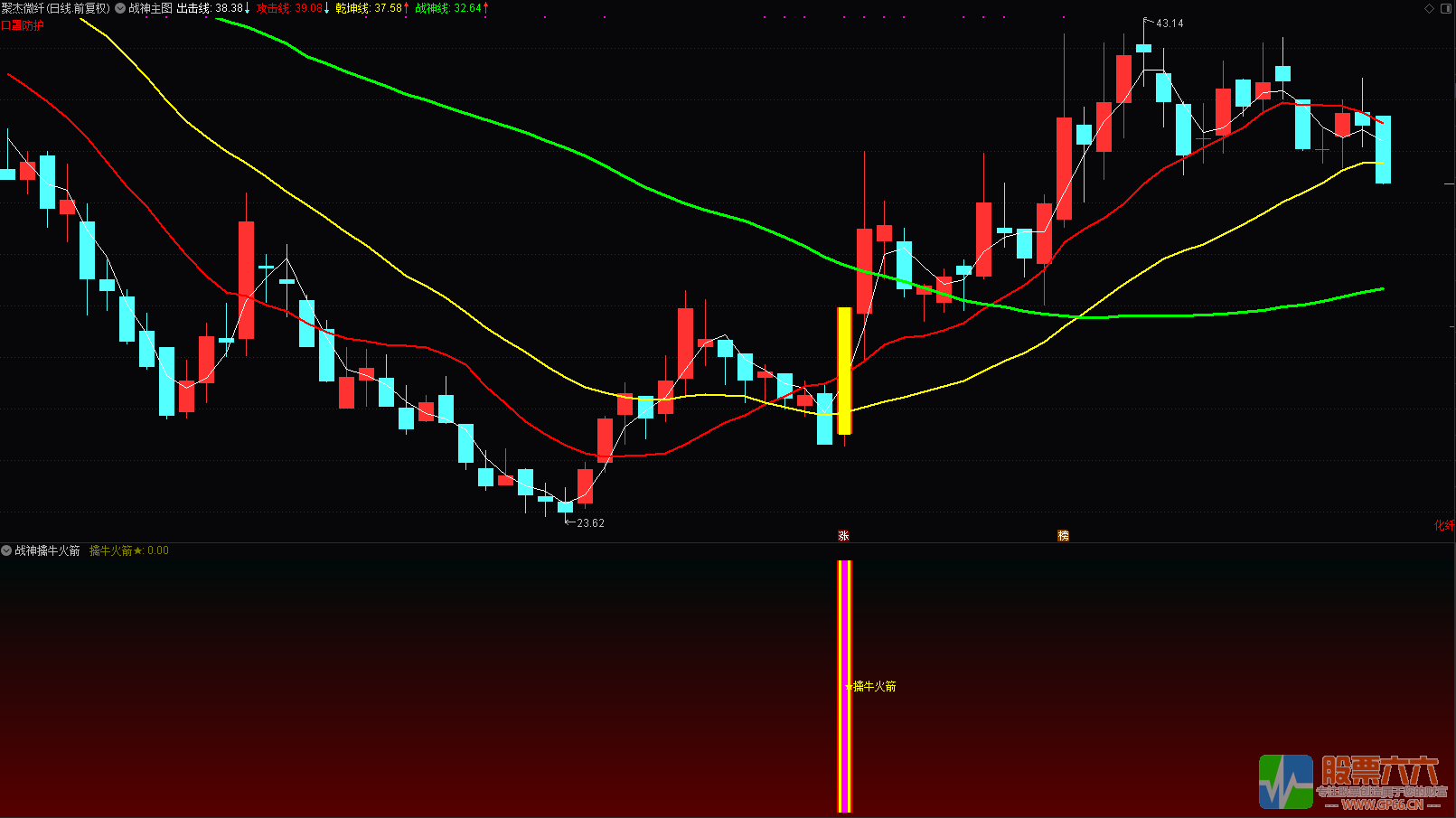Click the 战神主图 indicator name
Image resolution: width=1456 pixels, height=818 pixels.
point(150,8)
